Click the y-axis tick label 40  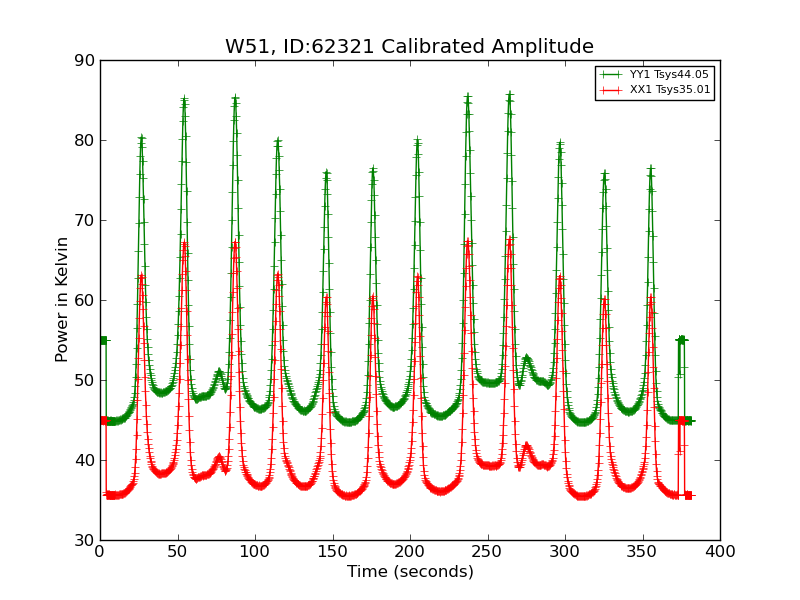pos(85,461)
